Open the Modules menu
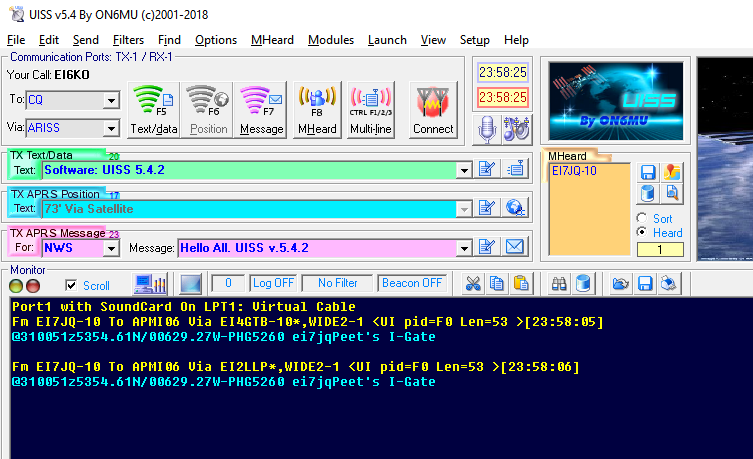This screenshot has height=459, width=753. tap(331, 40)
